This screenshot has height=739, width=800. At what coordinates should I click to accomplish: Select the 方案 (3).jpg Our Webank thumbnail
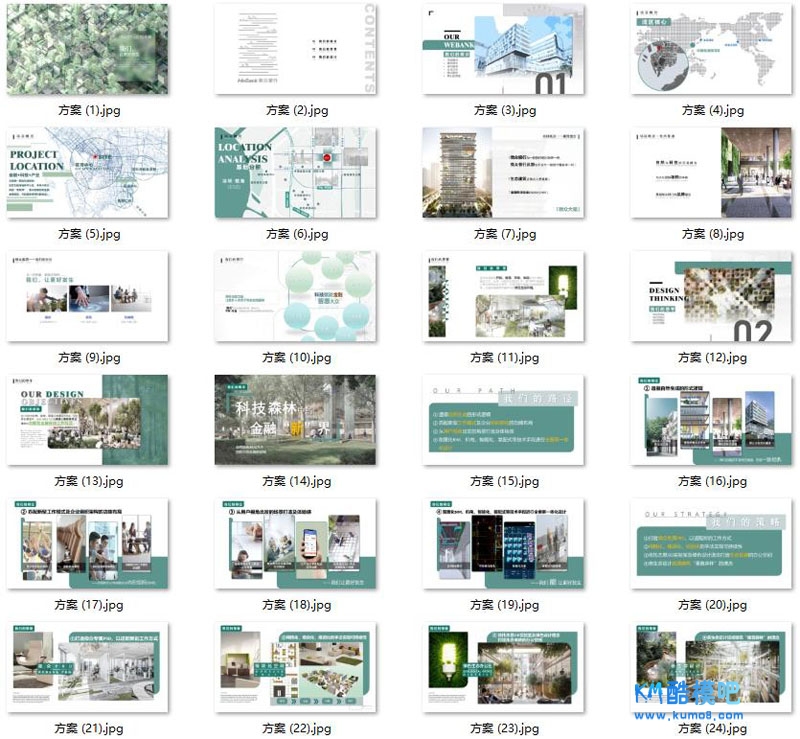pyautogui.click(x=504, y=49)
